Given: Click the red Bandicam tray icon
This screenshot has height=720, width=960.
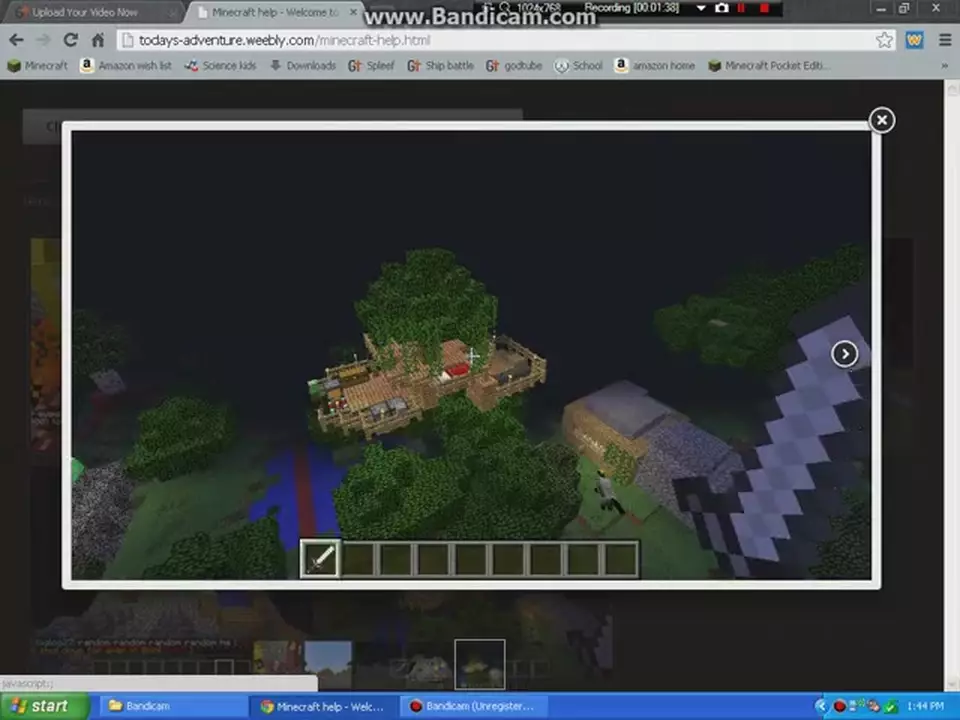Looking at the screenshot, I should [839, 707].
